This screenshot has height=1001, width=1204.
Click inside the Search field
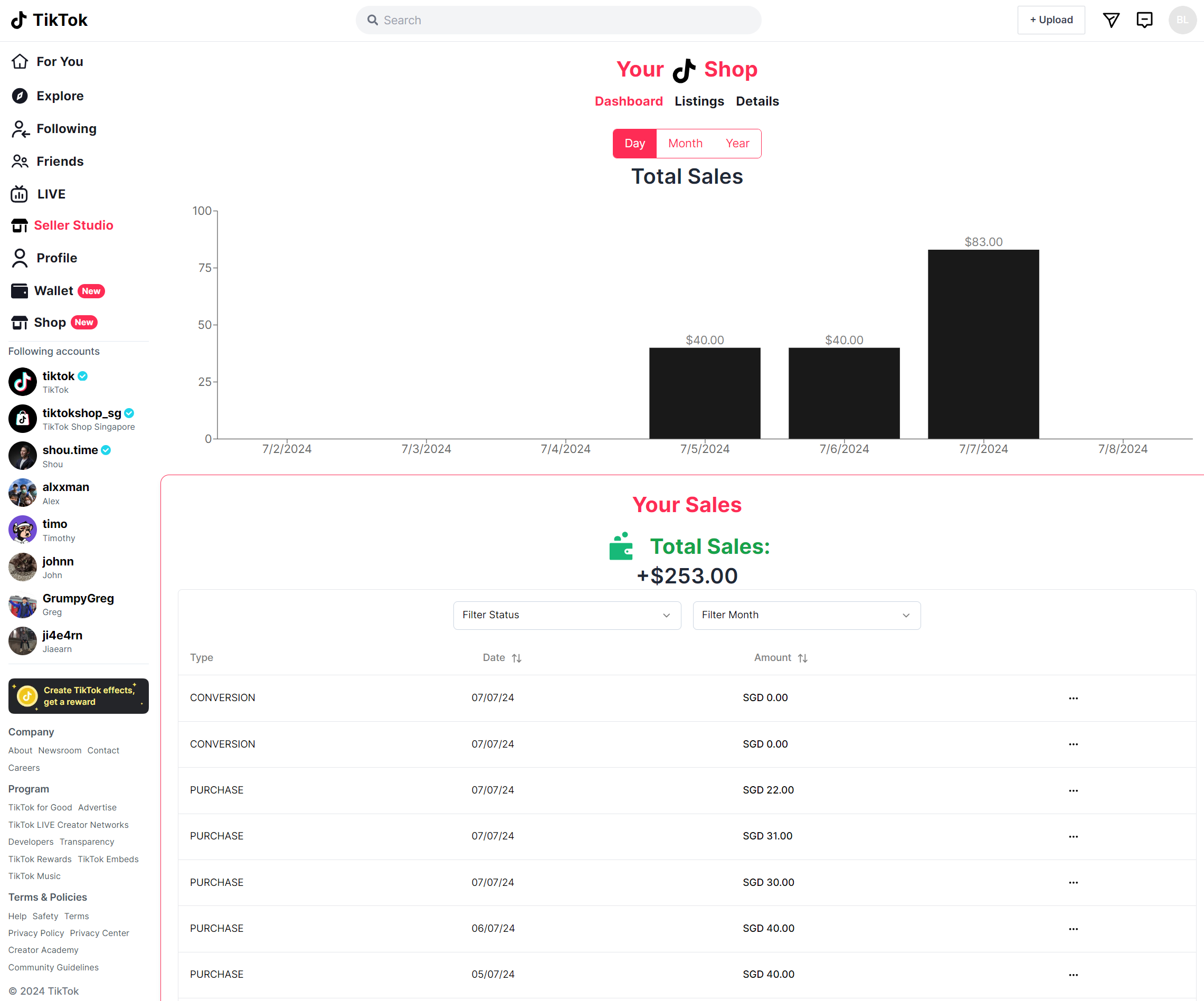point(559,20)
